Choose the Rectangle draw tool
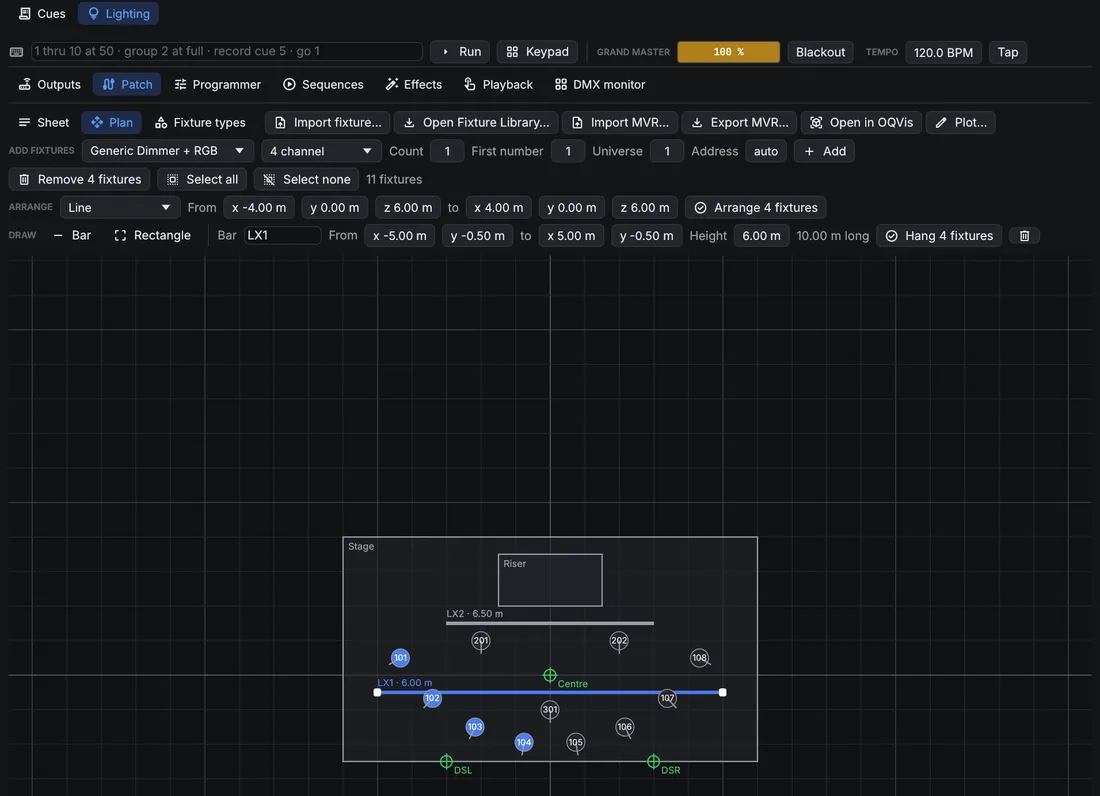 point(152,236)
